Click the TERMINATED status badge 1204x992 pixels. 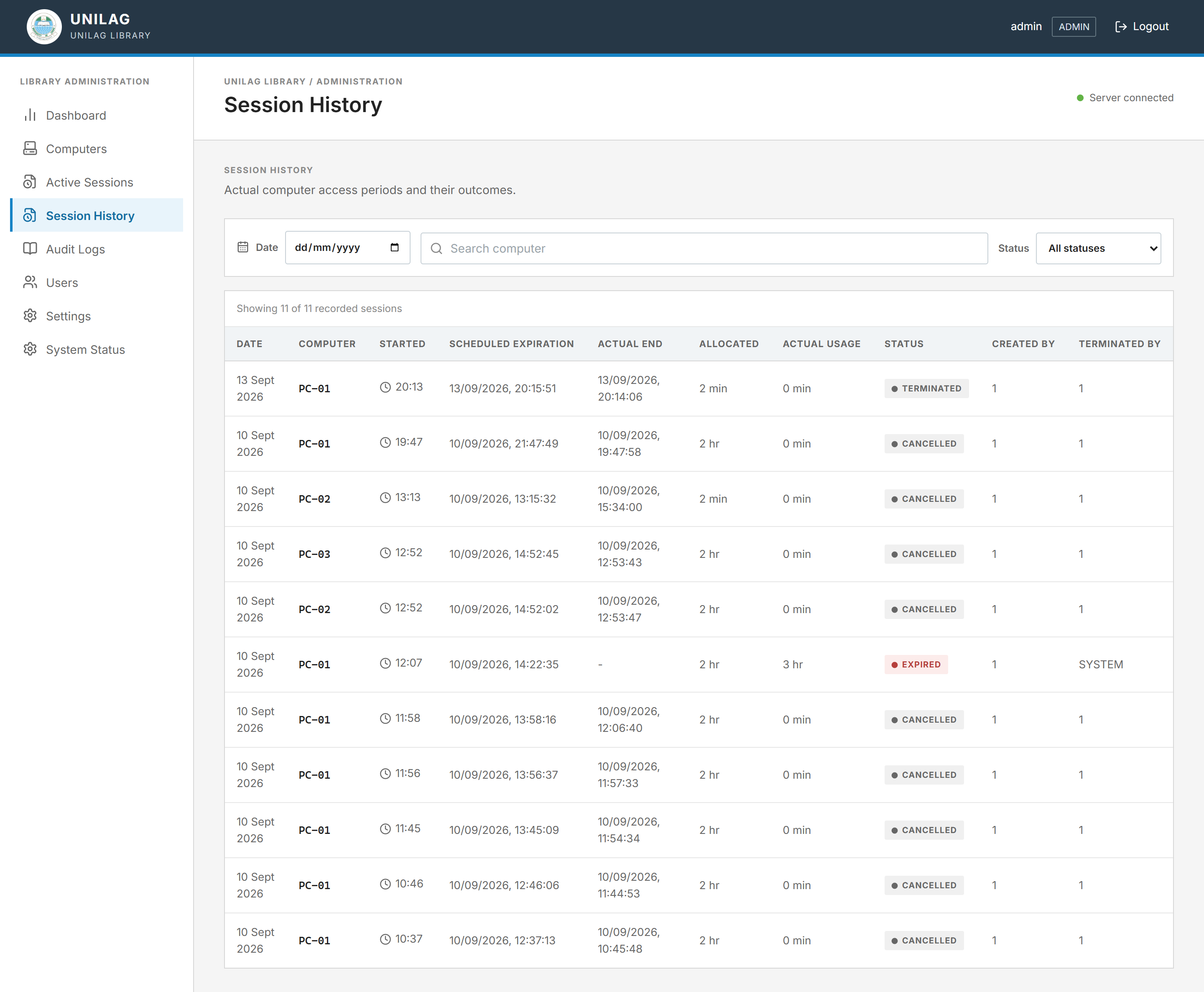point(926,389)
